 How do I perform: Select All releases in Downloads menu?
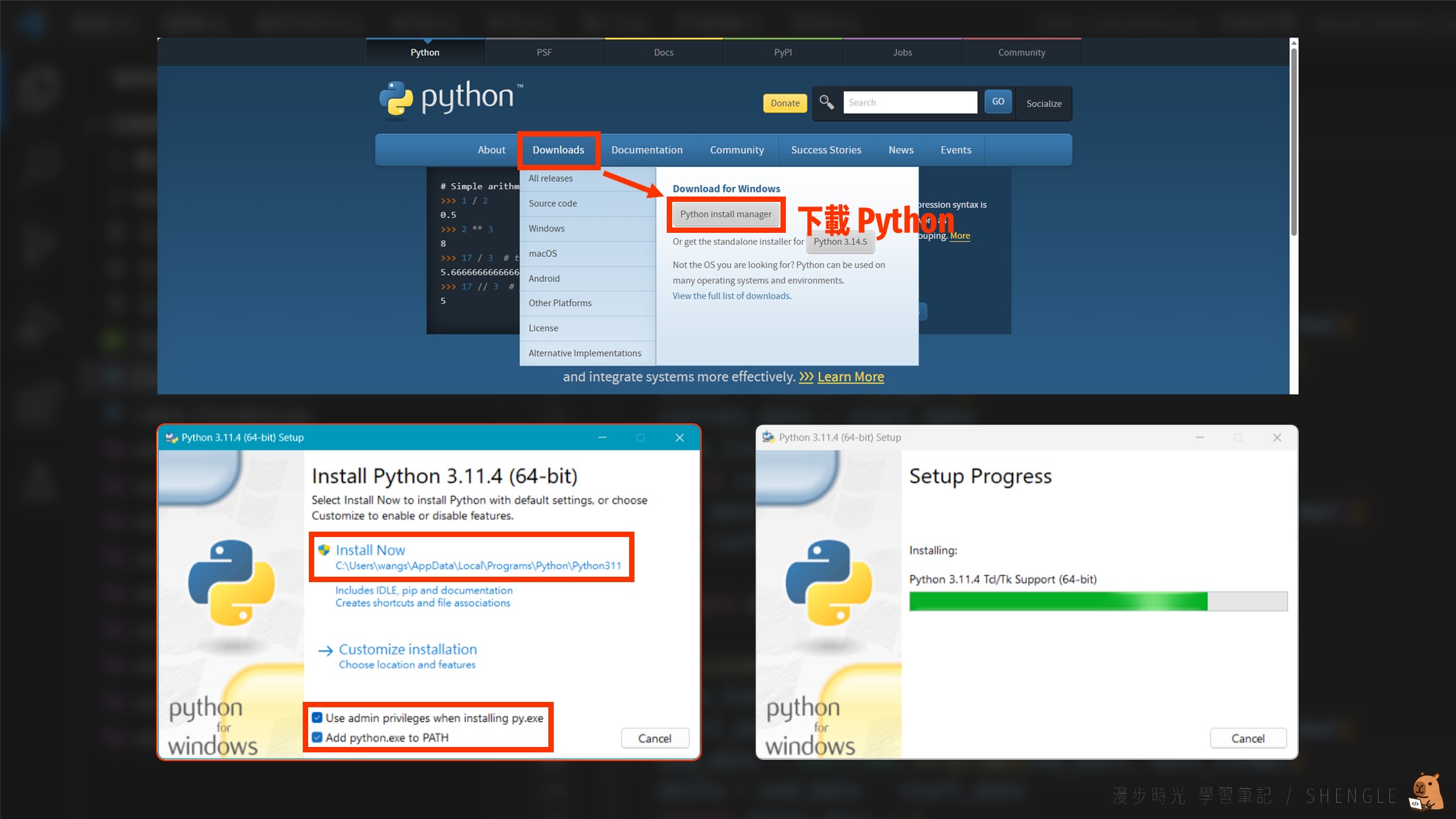(x=587, y=178)
